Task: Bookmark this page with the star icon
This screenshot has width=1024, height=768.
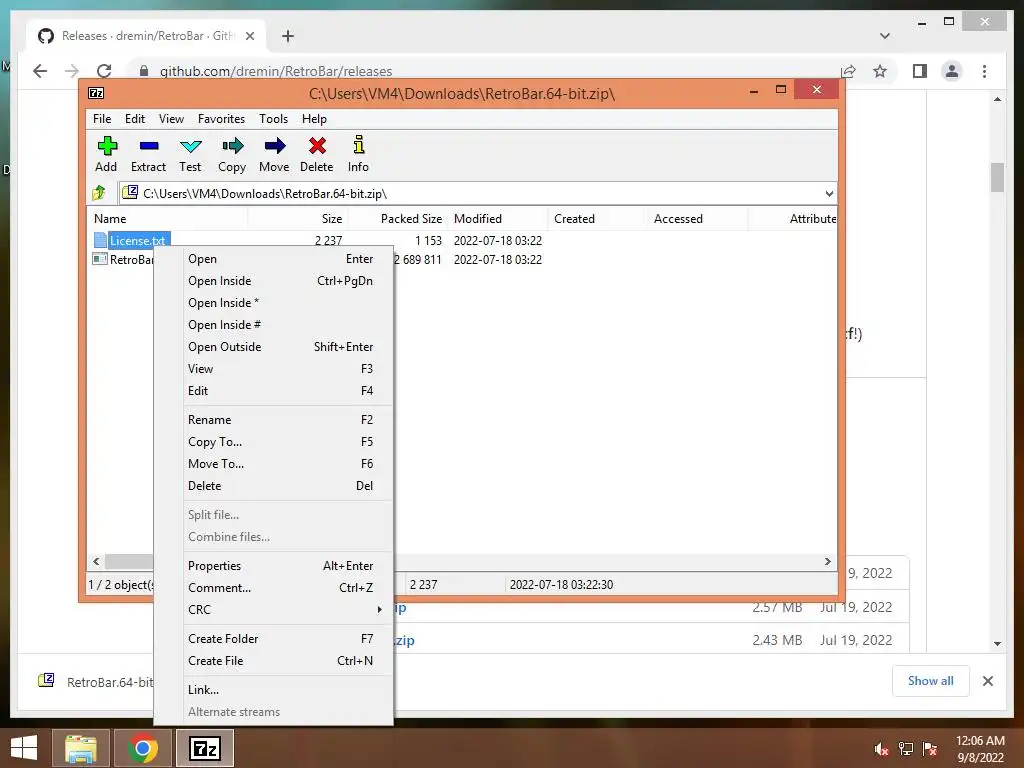Action: point(880,71)
